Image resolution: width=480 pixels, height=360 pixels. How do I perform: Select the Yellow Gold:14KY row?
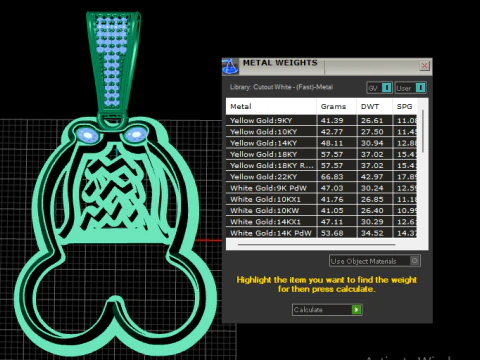pos(321,143)
